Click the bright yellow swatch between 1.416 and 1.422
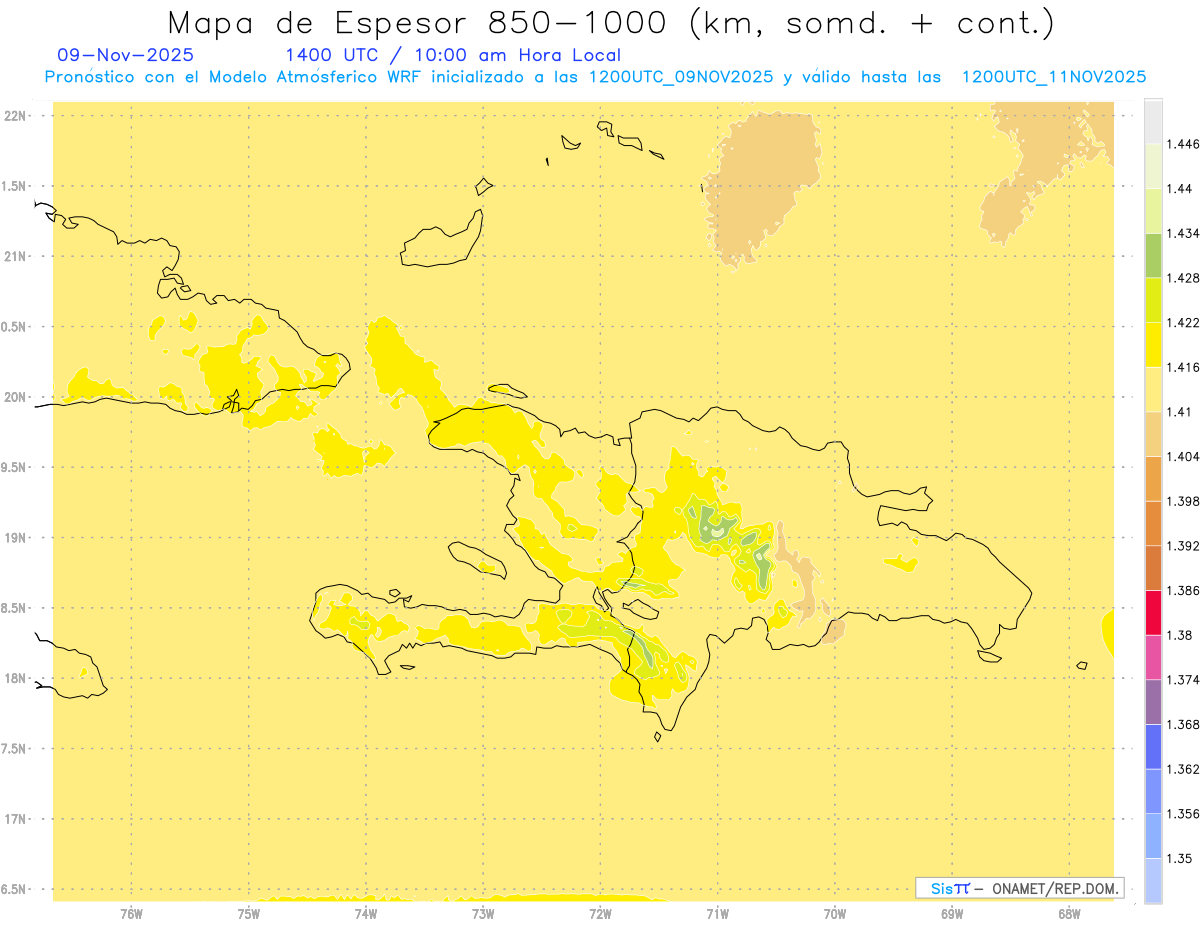This screenshot has width=1200, height=927. point(1153,344)
